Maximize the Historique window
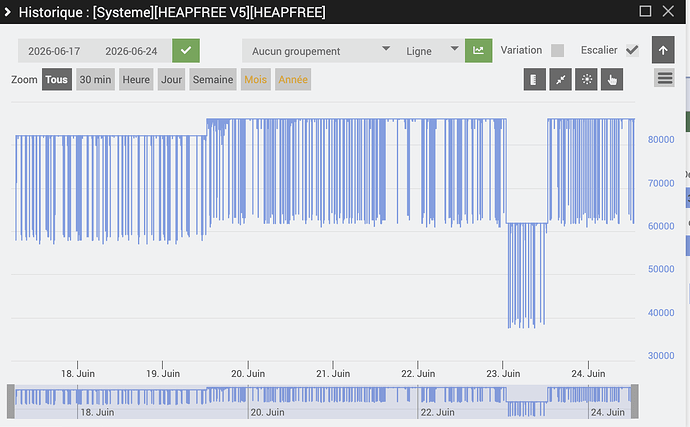 (x=645, y=11)
